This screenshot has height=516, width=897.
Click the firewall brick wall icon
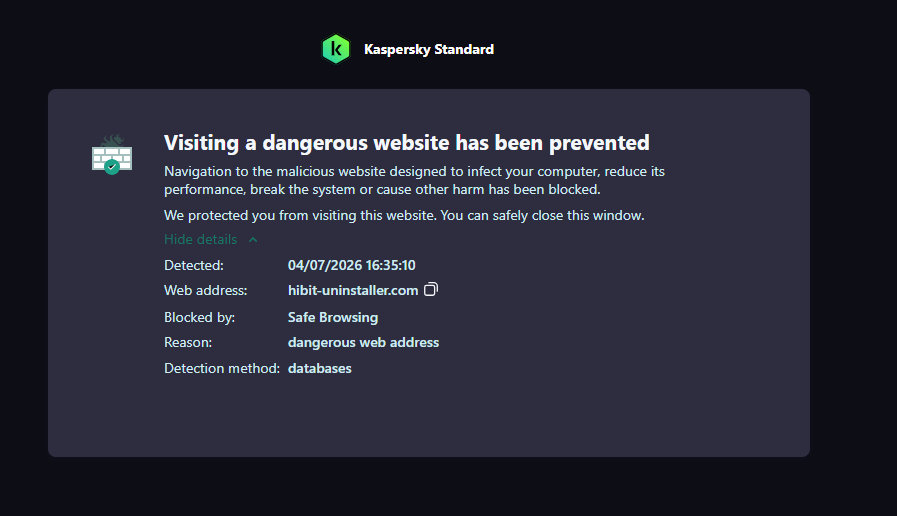(112, 154)
